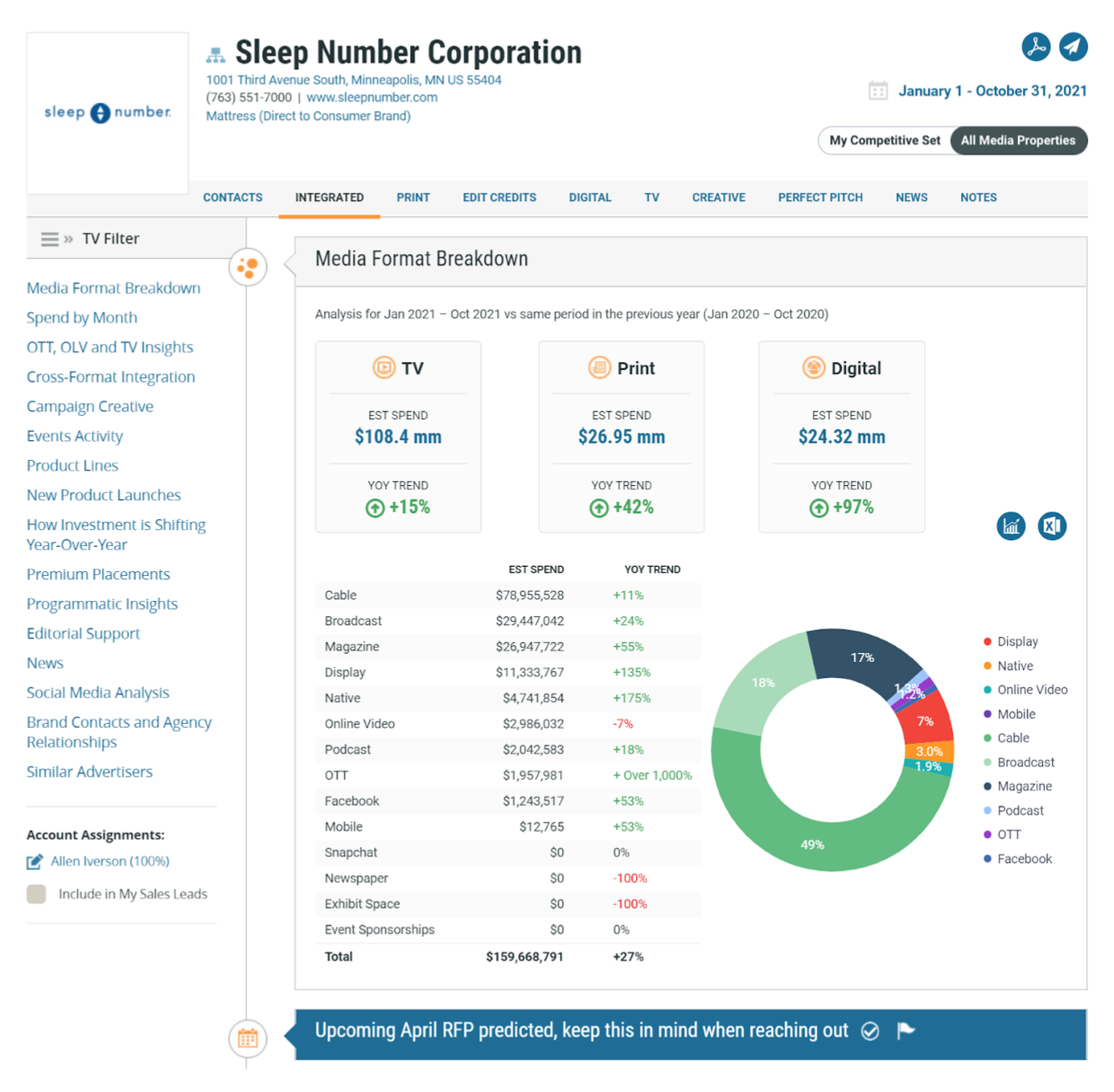Screen dimensions: 1114x1092
Task: Click the flag icon on RFP banner
Action: [x=905, y=1031]
